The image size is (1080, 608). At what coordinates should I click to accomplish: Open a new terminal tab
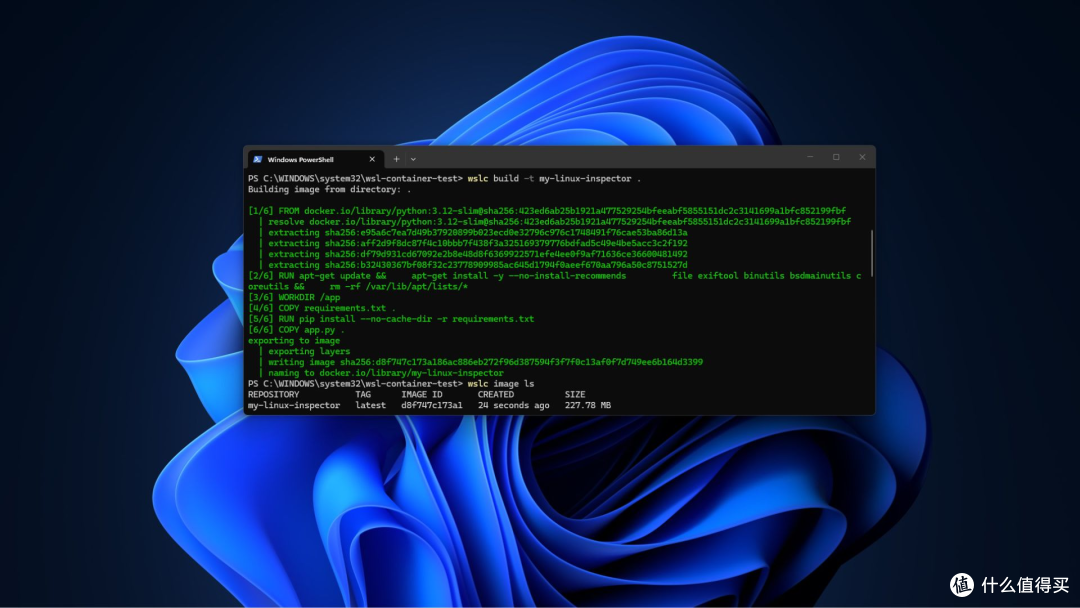pos(396,159)
